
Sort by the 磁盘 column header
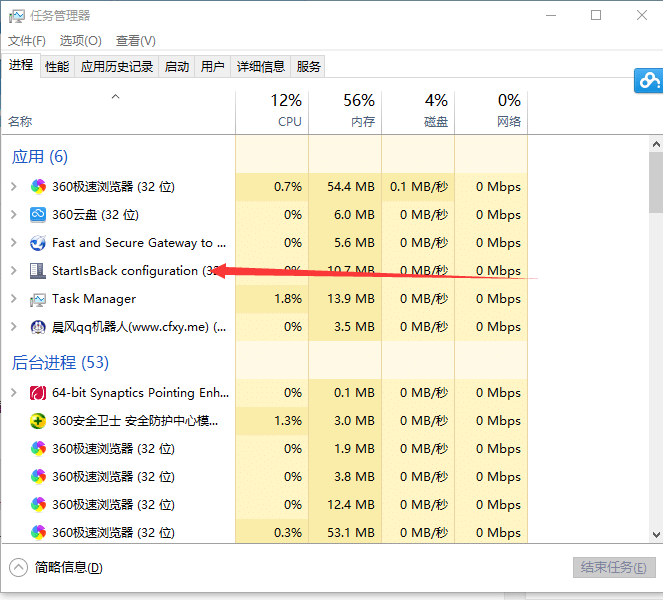[x=418, y=112]
